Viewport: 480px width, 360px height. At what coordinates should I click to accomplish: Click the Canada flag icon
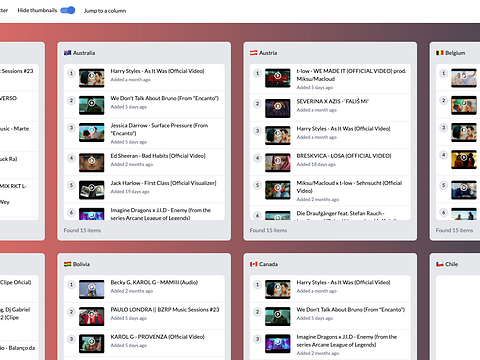tap(254, 264)
